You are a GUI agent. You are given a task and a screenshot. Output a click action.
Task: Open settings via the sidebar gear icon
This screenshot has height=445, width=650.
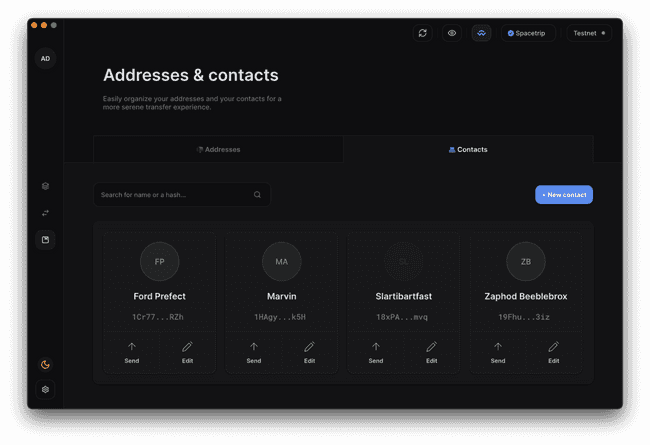(x=45, y=390)
